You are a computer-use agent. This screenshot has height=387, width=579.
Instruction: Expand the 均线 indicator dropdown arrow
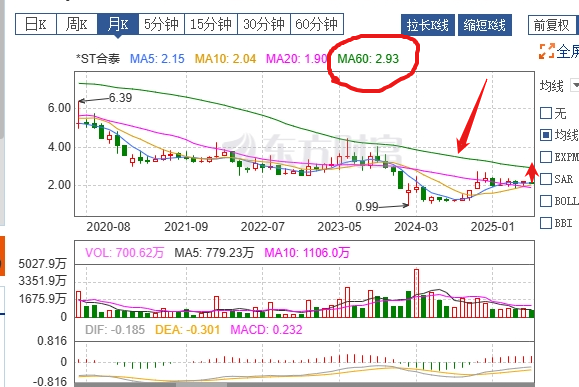coord(575,85)
